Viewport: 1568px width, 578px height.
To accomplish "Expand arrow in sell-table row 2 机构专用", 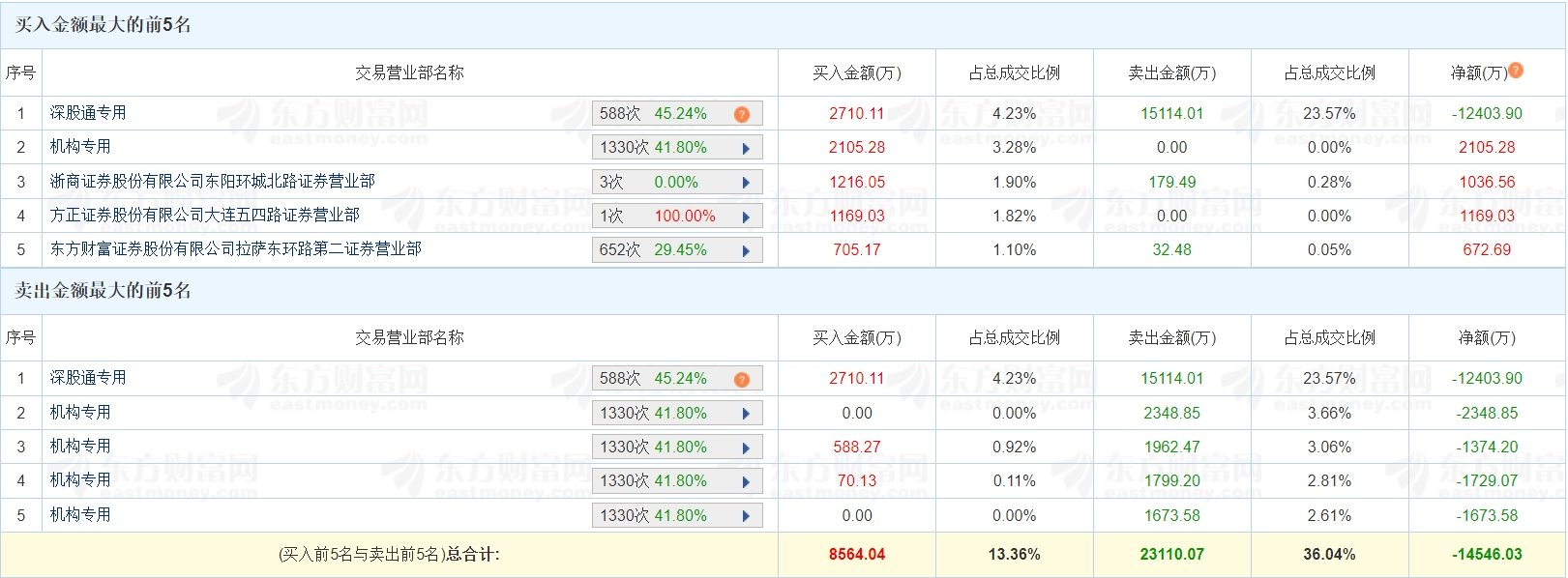I will 746,414.
